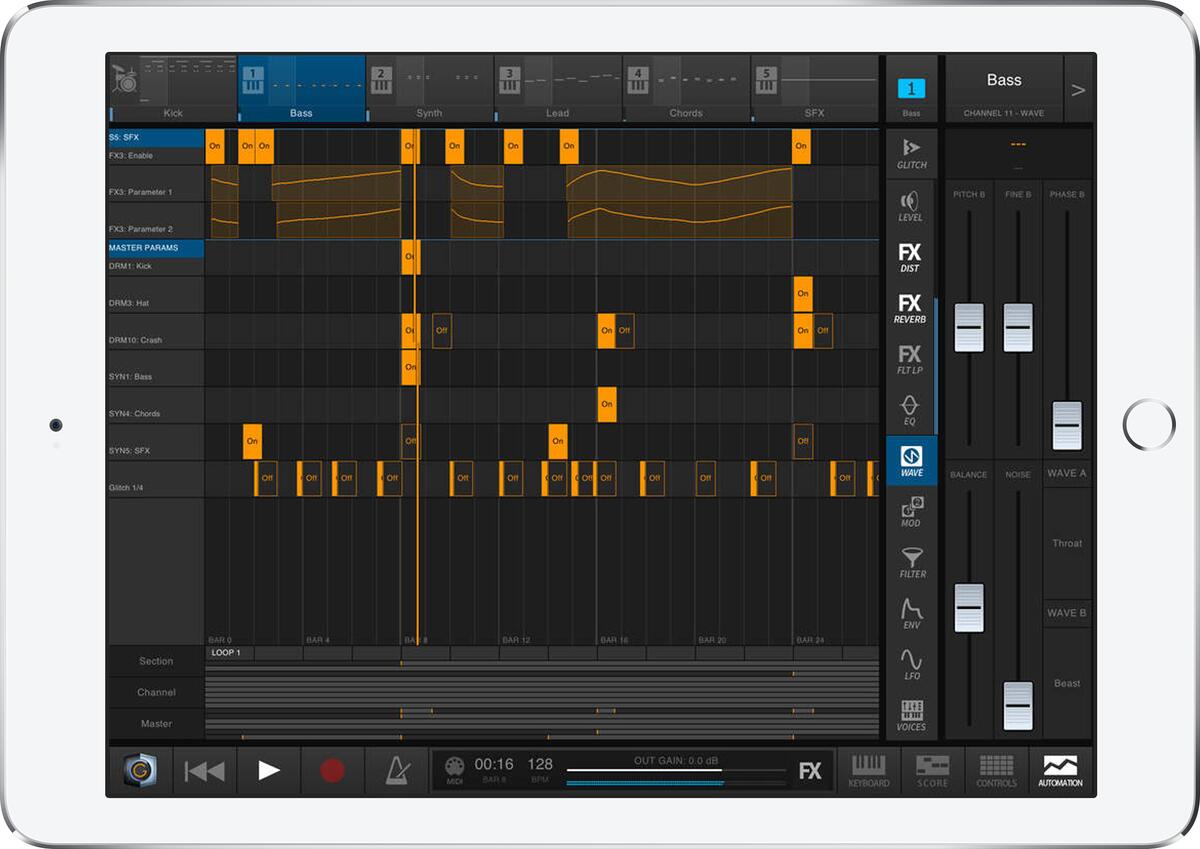
Task: Adjust the BALANCE slider
Action: [968, 607]
